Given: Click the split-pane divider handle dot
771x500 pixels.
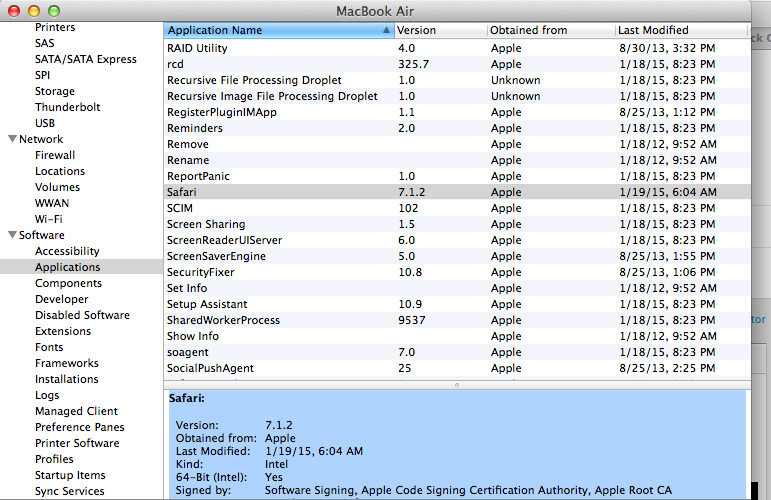Looking at the screenshot, I should point(457,385).
